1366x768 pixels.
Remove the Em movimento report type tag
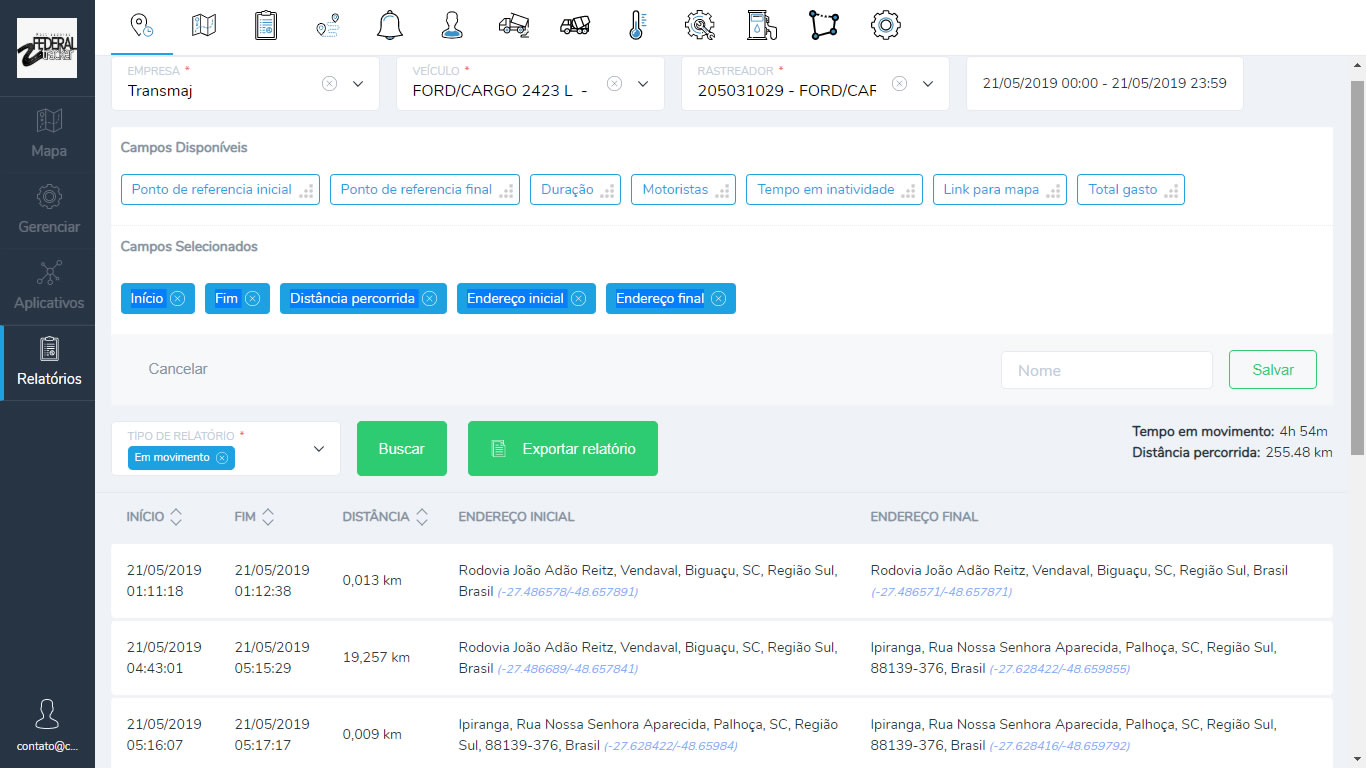point(222,457)
